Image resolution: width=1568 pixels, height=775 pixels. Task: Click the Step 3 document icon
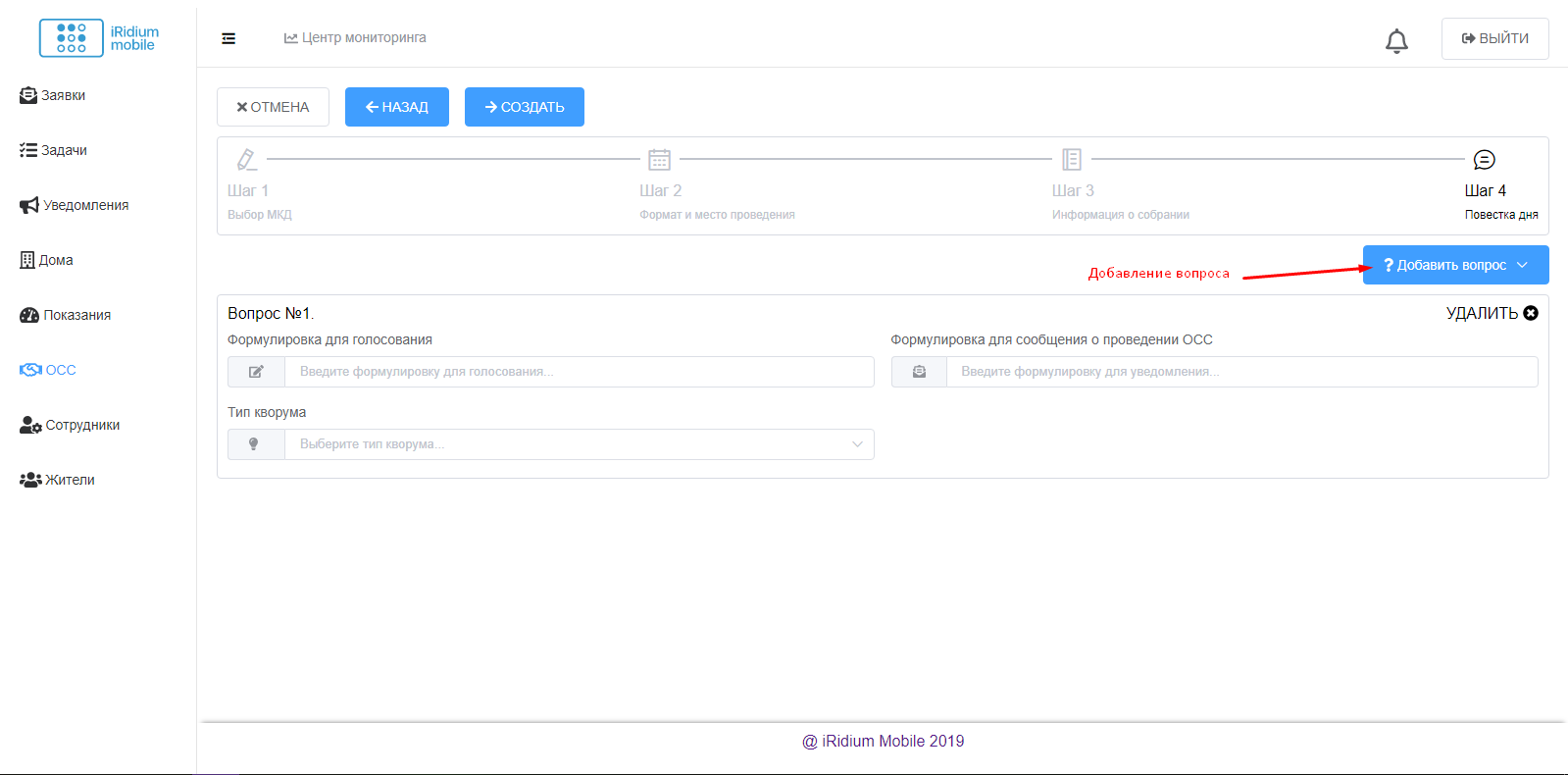point(1072,159)
